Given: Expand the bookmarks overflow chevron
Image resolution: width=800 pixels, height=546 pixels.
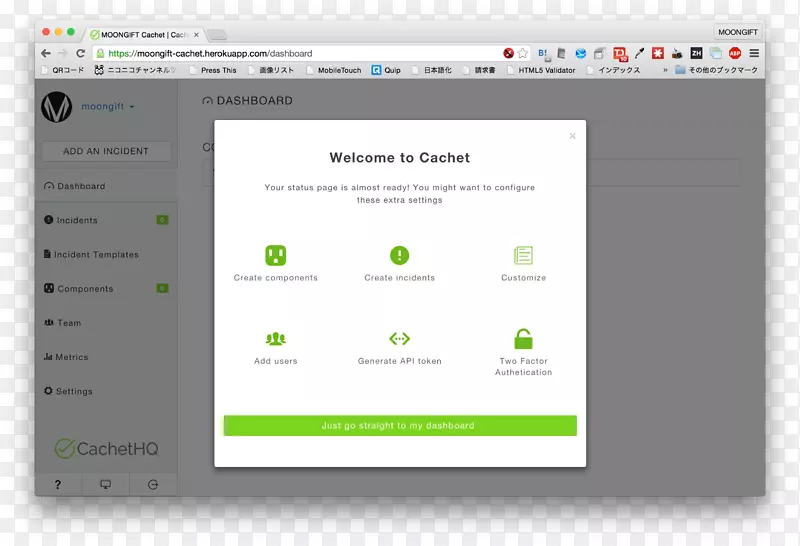Looking at the screenshot, I should pyautogui.click(x=665, y=70).
